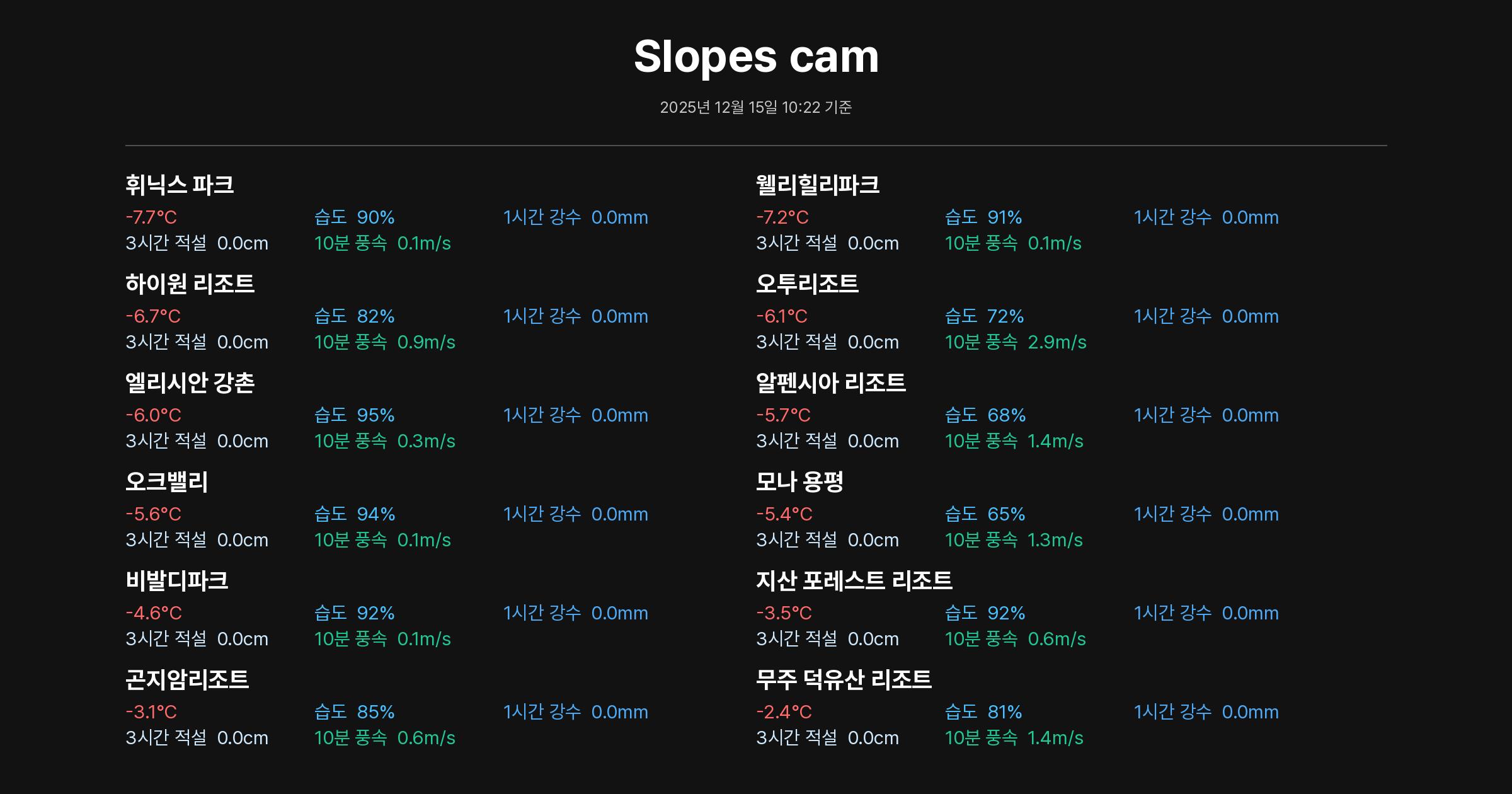1512x794 pixels.
Task: Select the 비발디파크 resort heading
Action: click(176, 581)
